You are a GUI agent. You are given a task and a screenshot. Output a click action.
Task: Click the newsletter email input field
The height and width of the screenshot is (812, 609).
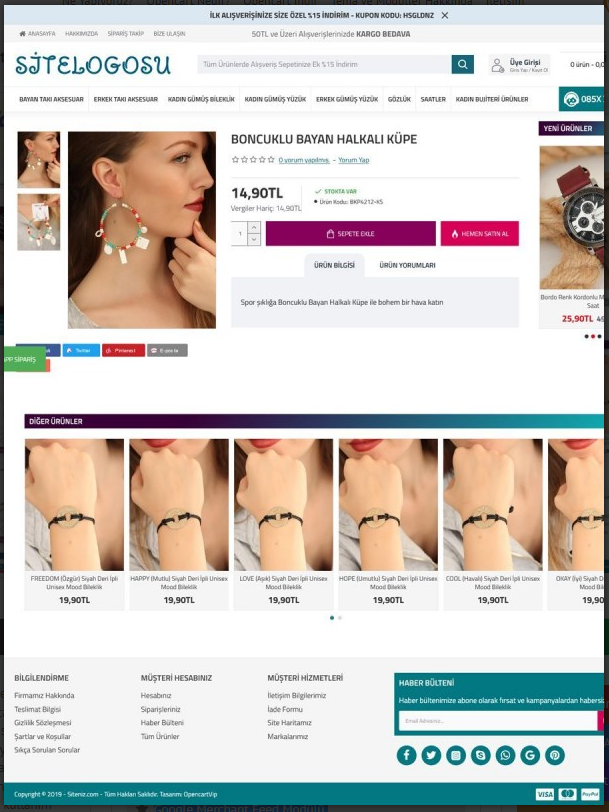click(498, 721)
